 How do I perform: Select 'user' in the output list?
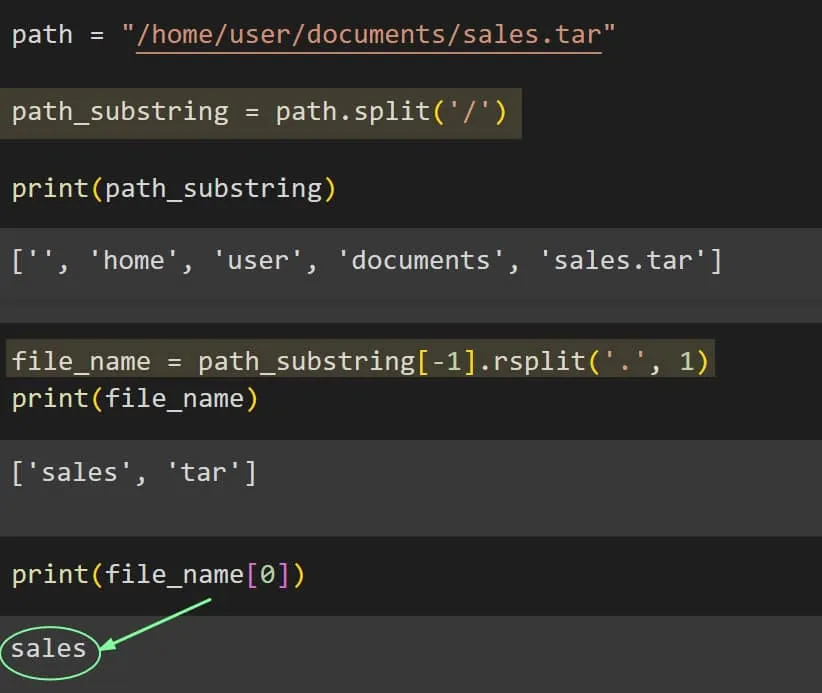pyautogui.click(x=258, y=261)
